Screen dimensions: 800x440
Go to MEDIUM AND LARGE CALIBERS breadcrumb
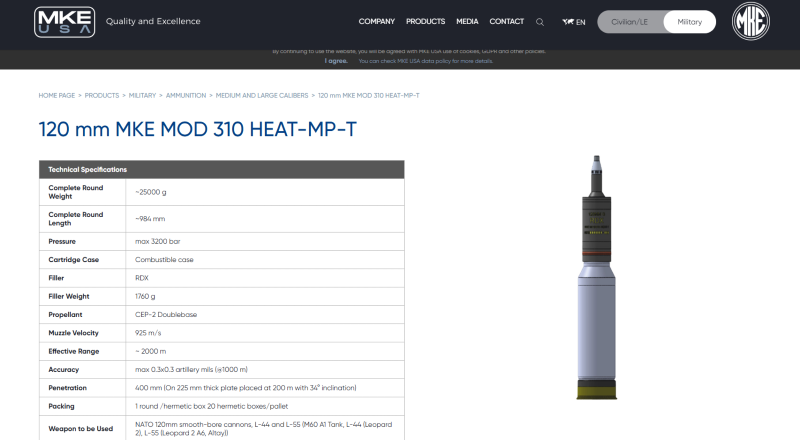click(x=262, y=95)
